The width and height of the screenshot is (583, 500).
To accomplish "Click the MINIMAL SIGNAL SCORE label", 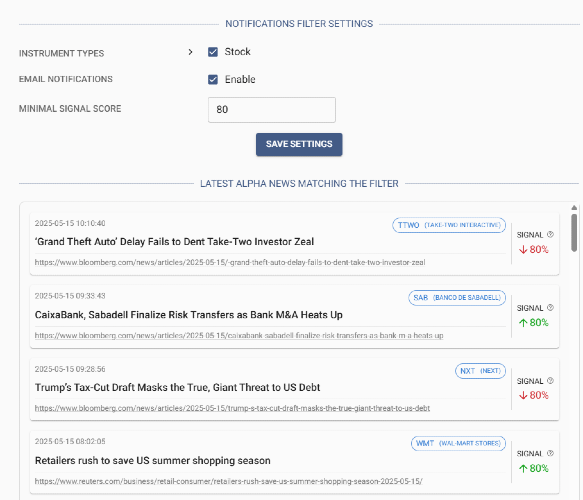I will (x=70, y=109).
